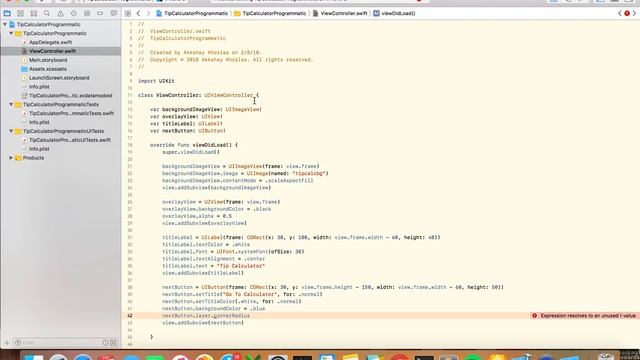This screenshot has height=360, width=640.
Task: Click 'overlayView.alpha = 0.5' line
Action: 197,216
